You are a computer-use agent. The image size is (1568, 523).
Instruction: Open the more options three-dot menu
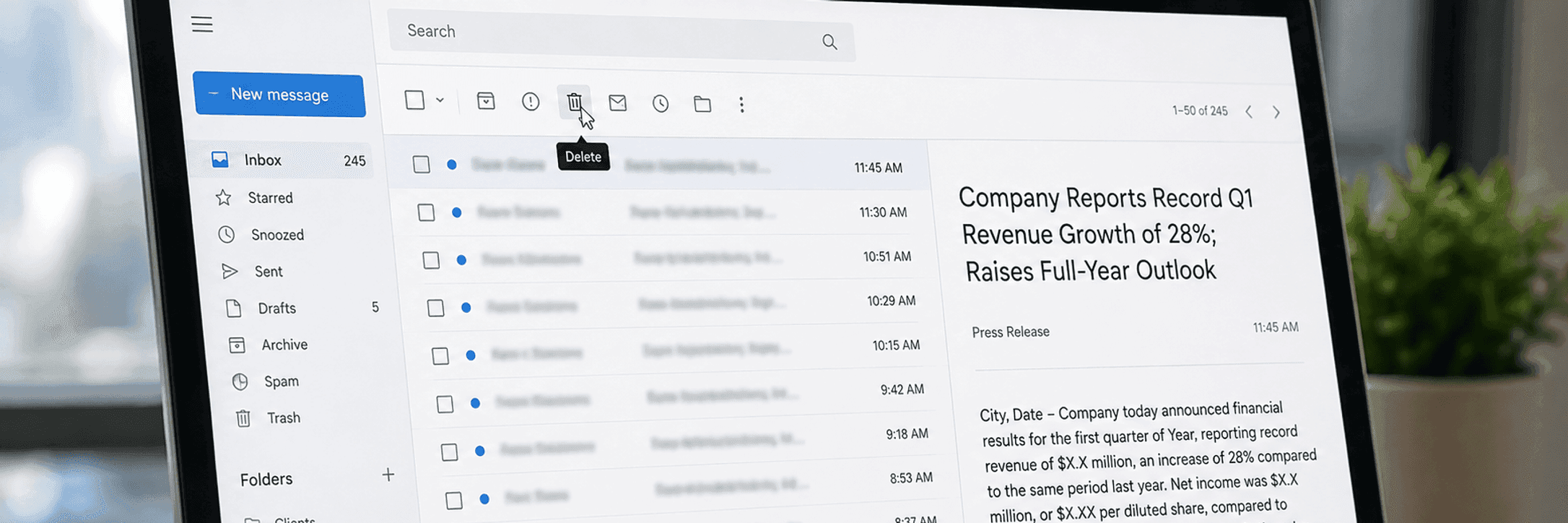(741, 105)
